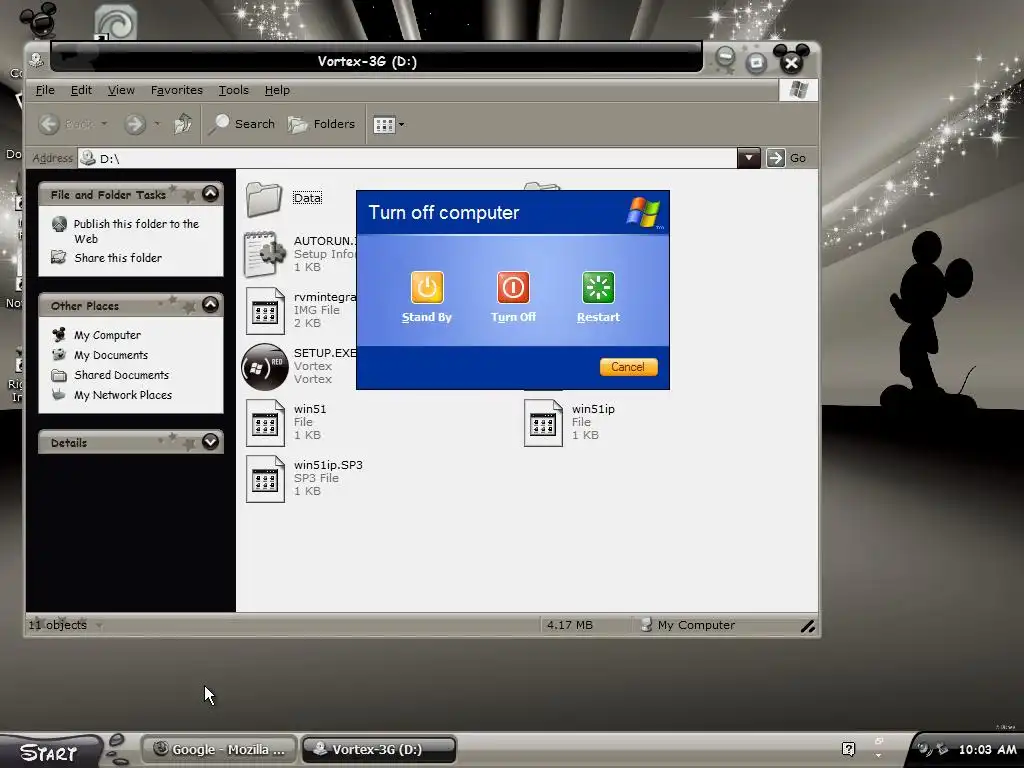
Task: Collapse the File and Folder Tasks panel
Action: click(x=210, y=193)
